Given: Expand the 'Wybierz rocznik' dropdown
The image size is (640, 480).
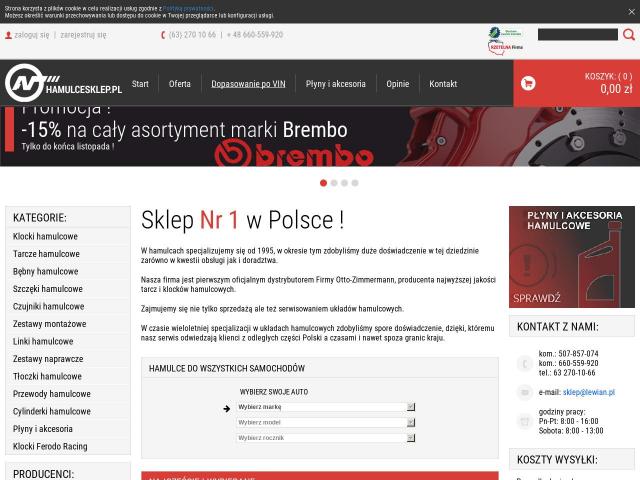Looking at the screenshot, I should (326, 438).
